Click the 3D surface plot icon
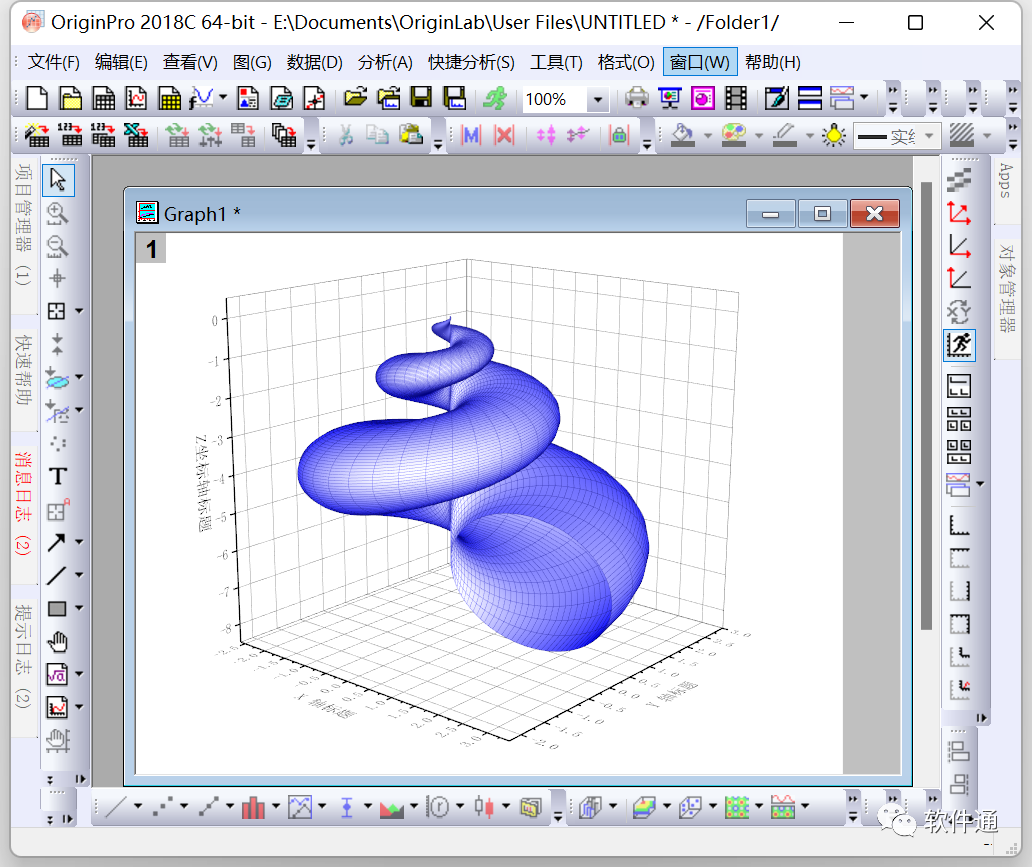 tap(644, 807)
